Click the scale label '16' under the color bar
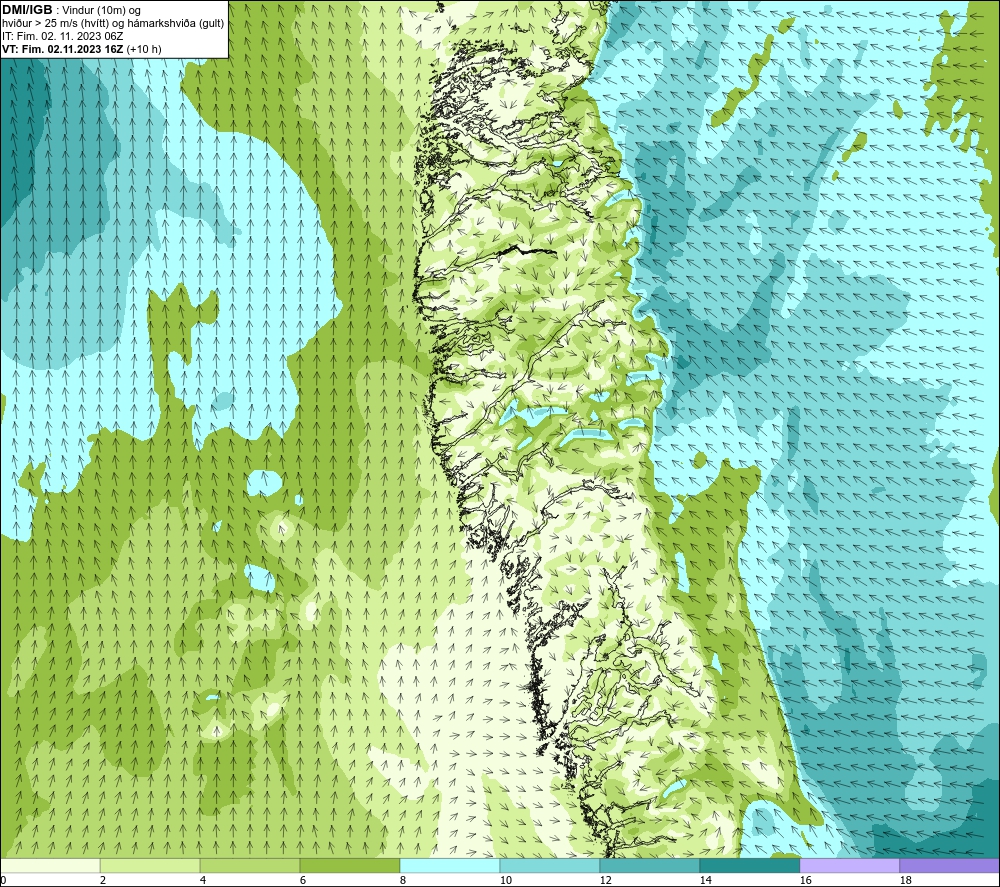Screen dimensions: 1000x887 coord(805,881)
